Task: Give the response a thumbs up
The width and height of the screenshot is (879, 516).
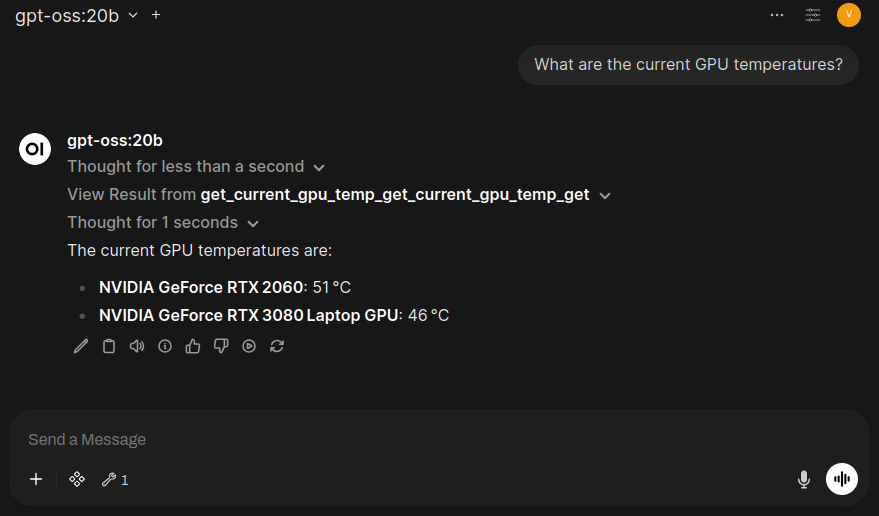Action: pyautogui.click(x=193, y=346)
